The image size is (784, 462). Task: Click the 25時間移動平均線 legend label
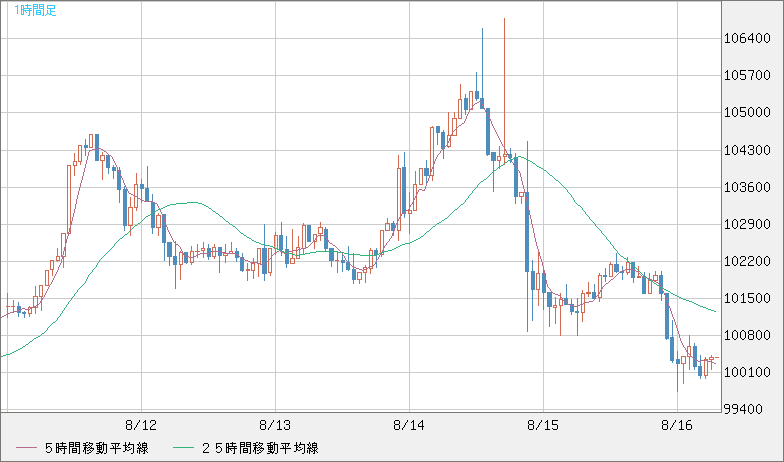coord(260,448)
